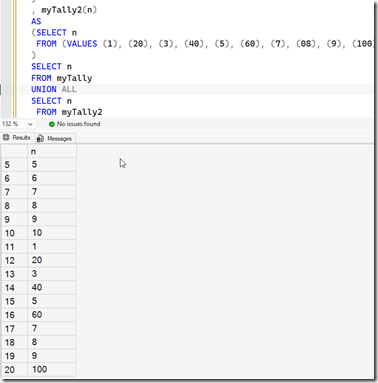This screenshot has width=378, height=383.
Task: Select row header 18 in results grid
Action: pyautogui.click(x=14, y=342)
